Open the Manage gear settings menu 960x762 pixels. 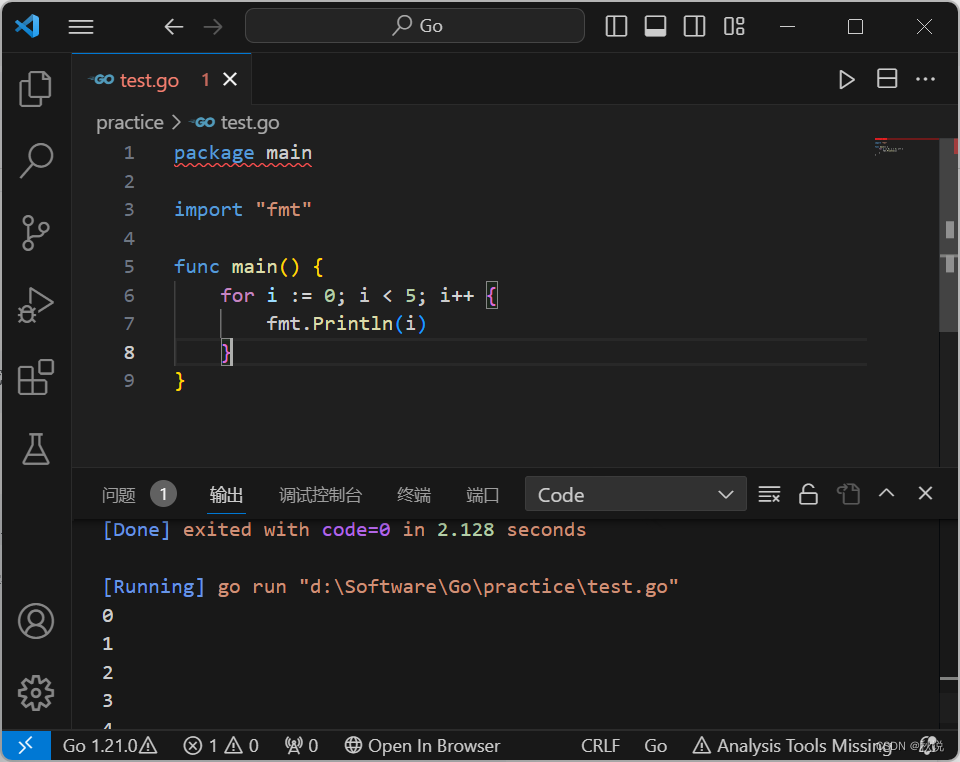(x=36, y=693)
